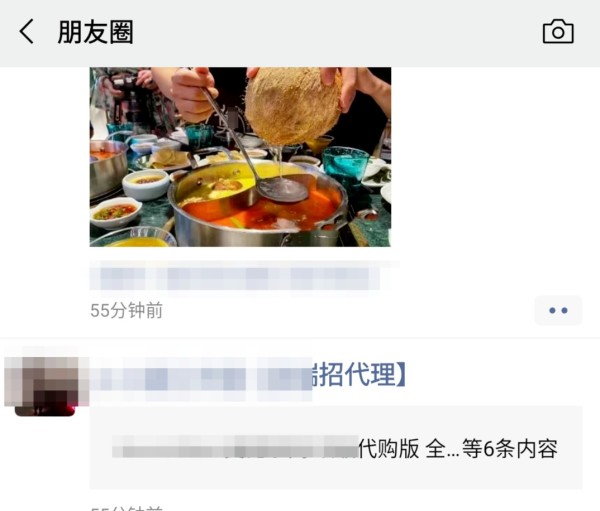Image resolution: width=600 pixels, height=511 pixels.
Task: Tap the coconut being poured in the photo
Action: click(x=293, y=103)
